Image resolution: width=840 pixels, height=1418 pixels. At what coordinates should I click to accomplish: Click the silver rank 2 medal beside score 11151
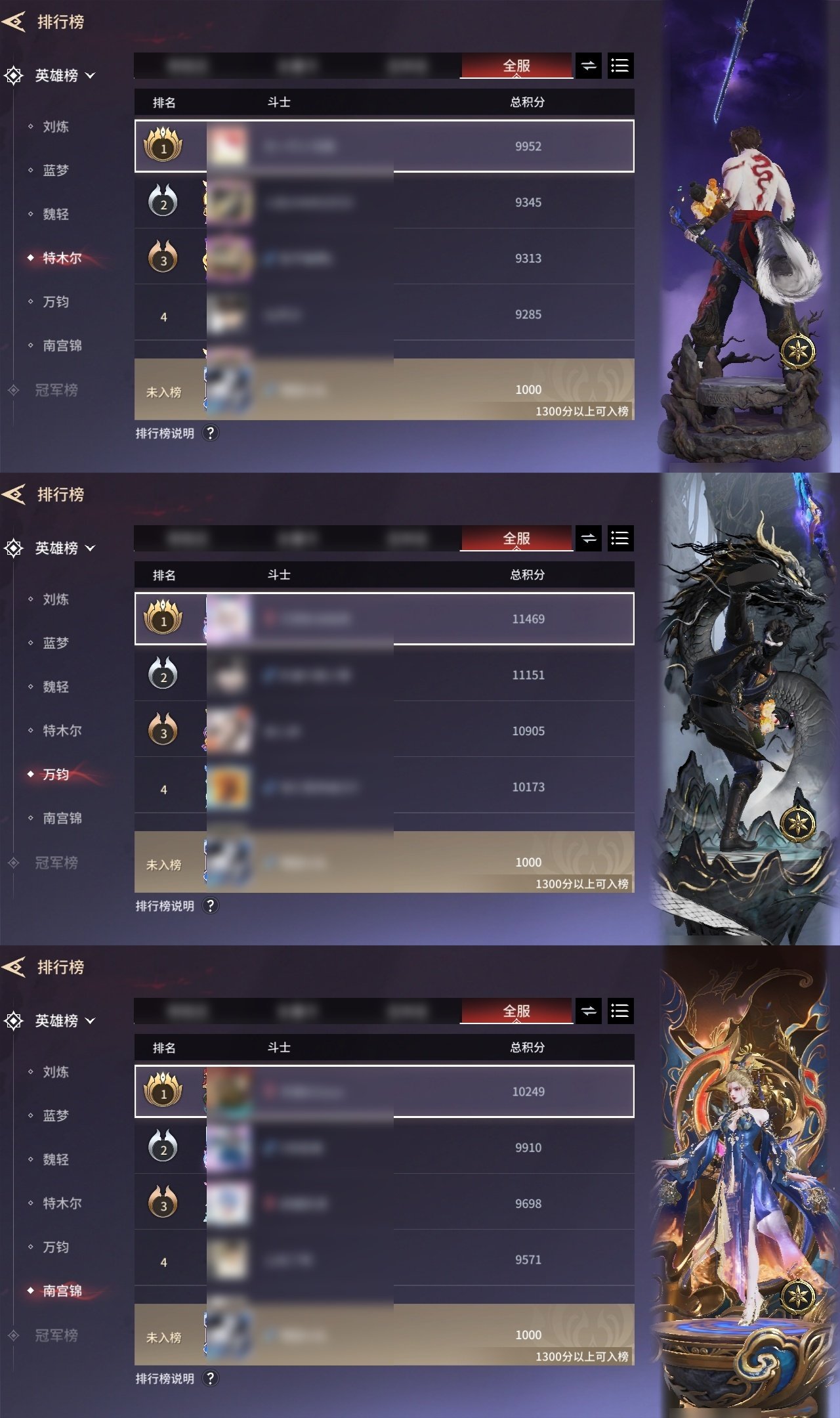point(163,674)
